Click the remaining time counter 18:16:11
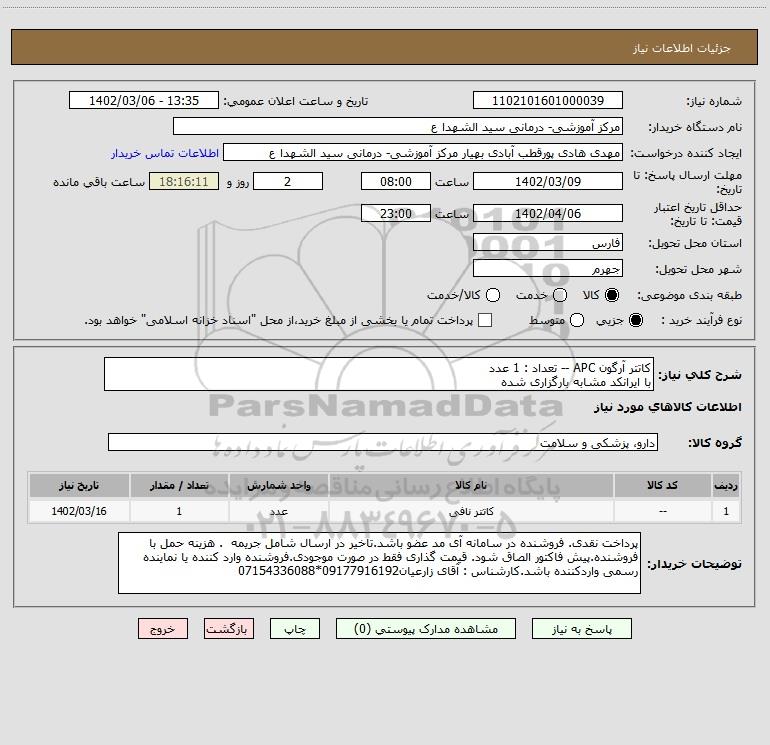This screenshot has width=770, height=745. pyautogui.click(x=184, y=181)
